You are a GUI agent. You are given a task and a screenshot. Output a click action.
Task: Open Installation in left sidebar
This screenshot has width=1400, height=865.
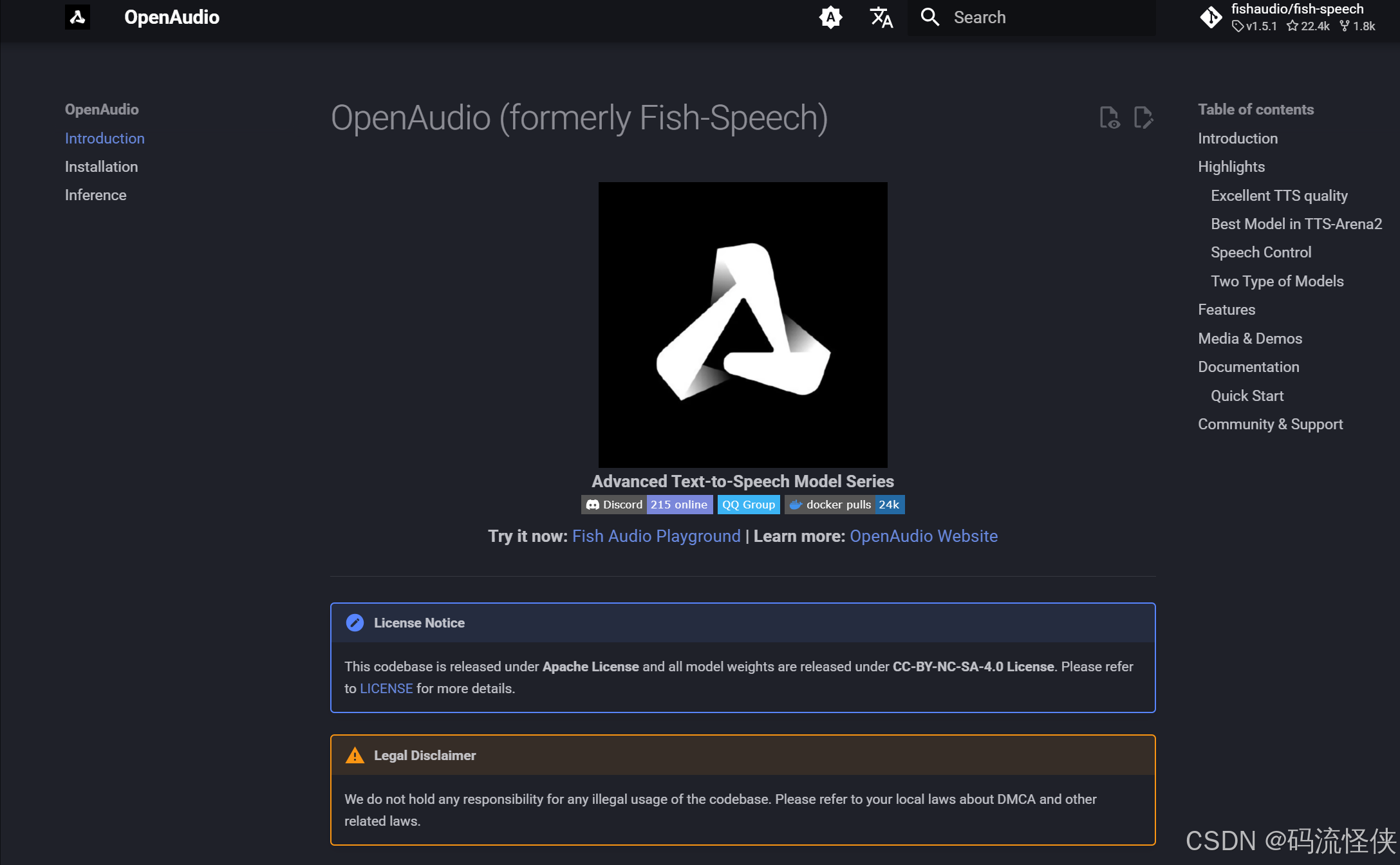coord(101,167)
